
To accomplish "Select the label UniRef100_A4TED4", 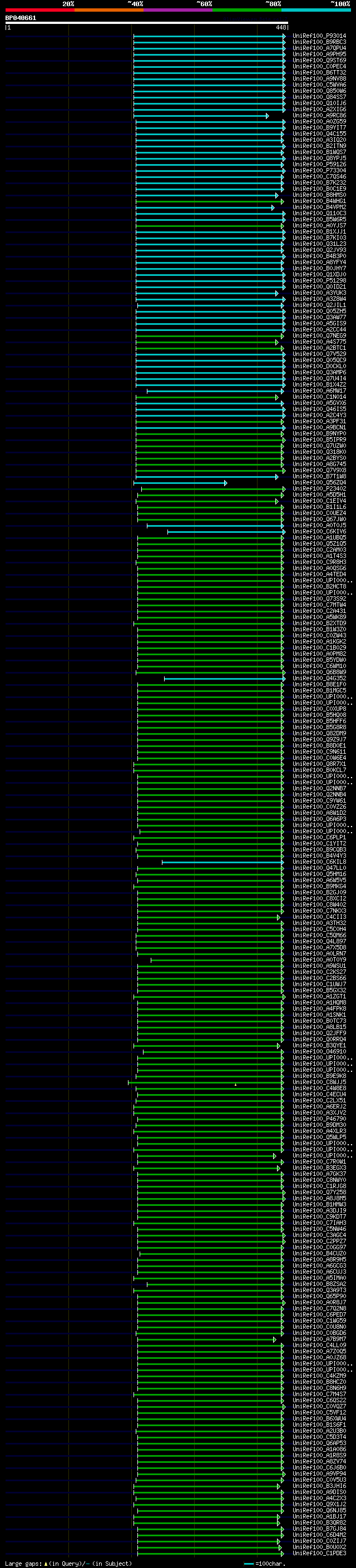I will tap(319, 574).
